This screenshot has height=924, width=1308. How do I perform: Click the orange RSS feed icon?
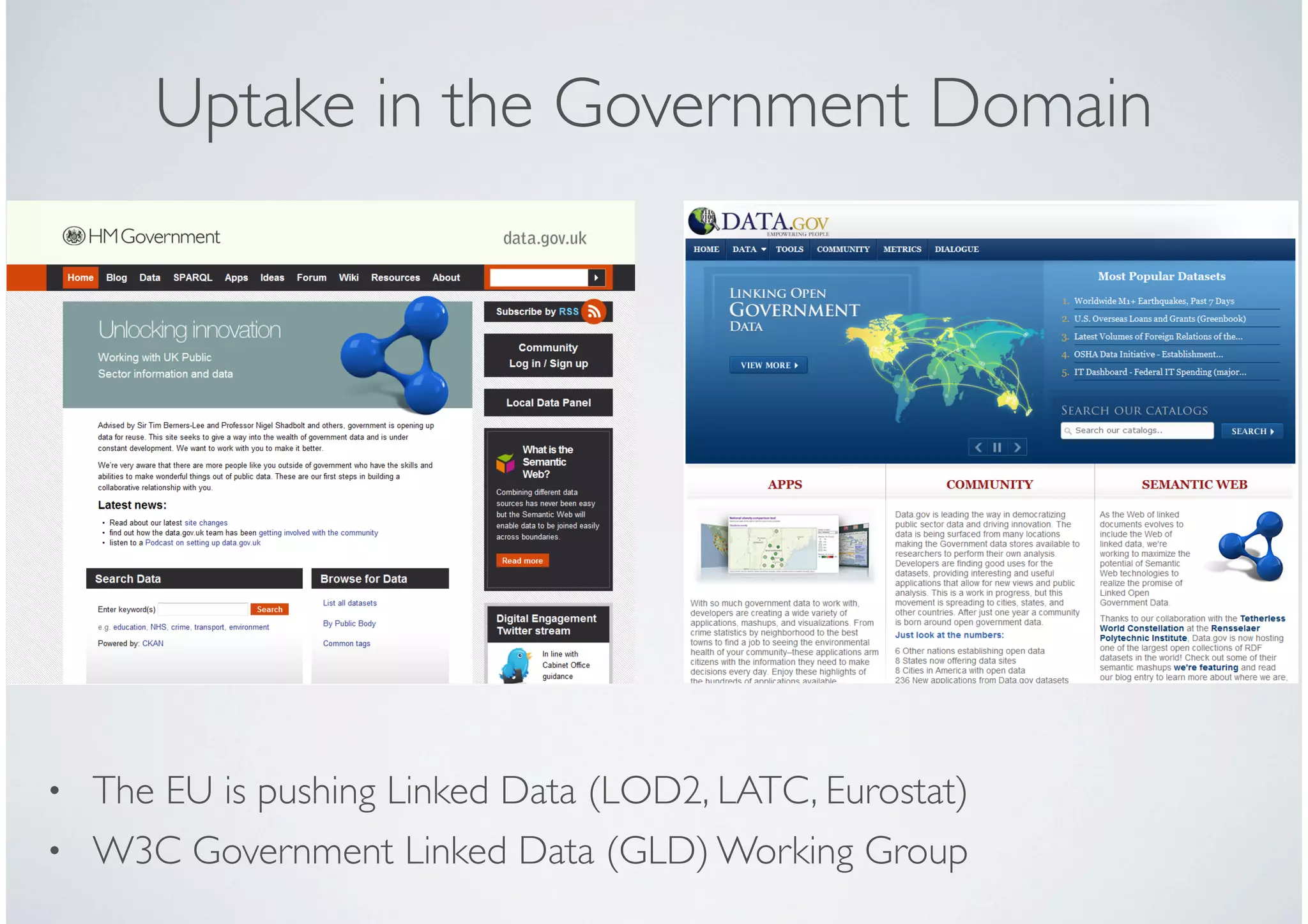click(x=594, y=312)
